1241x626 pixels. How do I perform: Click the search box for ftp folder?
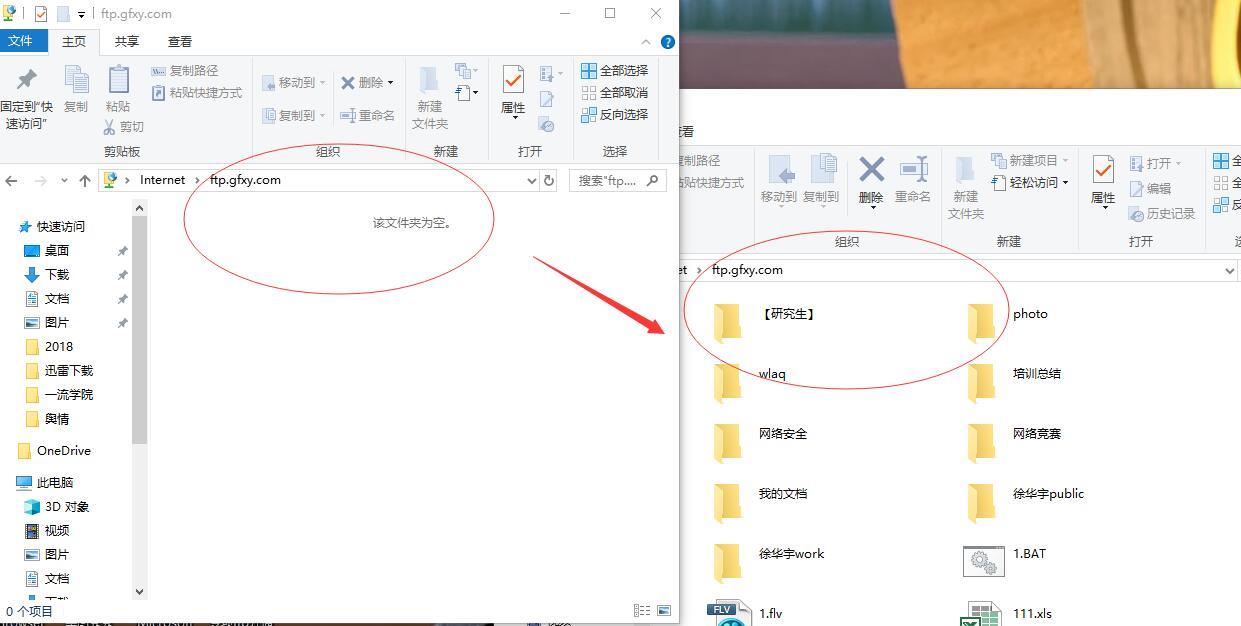tap(608, 181)
